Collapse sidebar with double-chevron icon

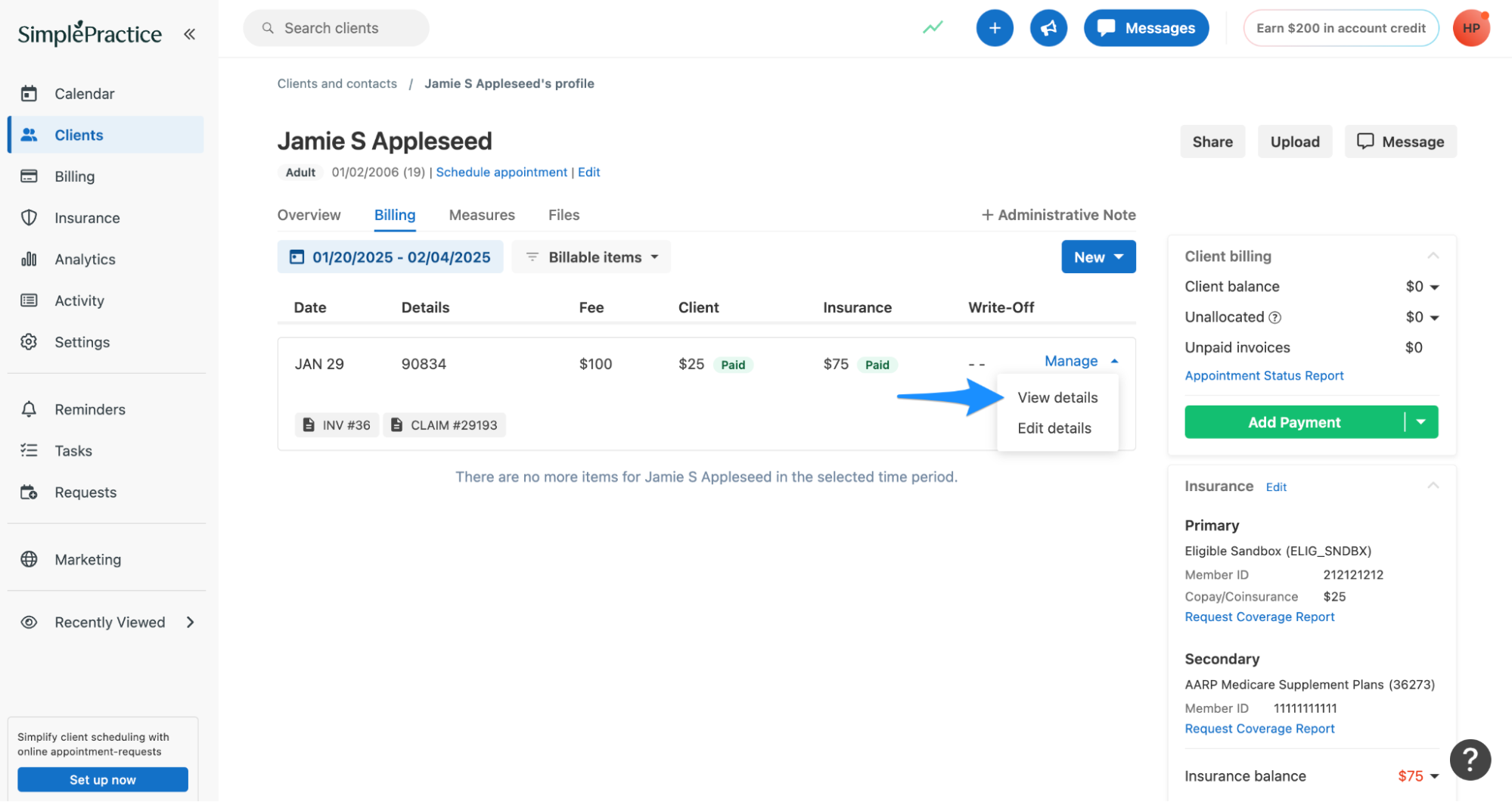(189, 34)
